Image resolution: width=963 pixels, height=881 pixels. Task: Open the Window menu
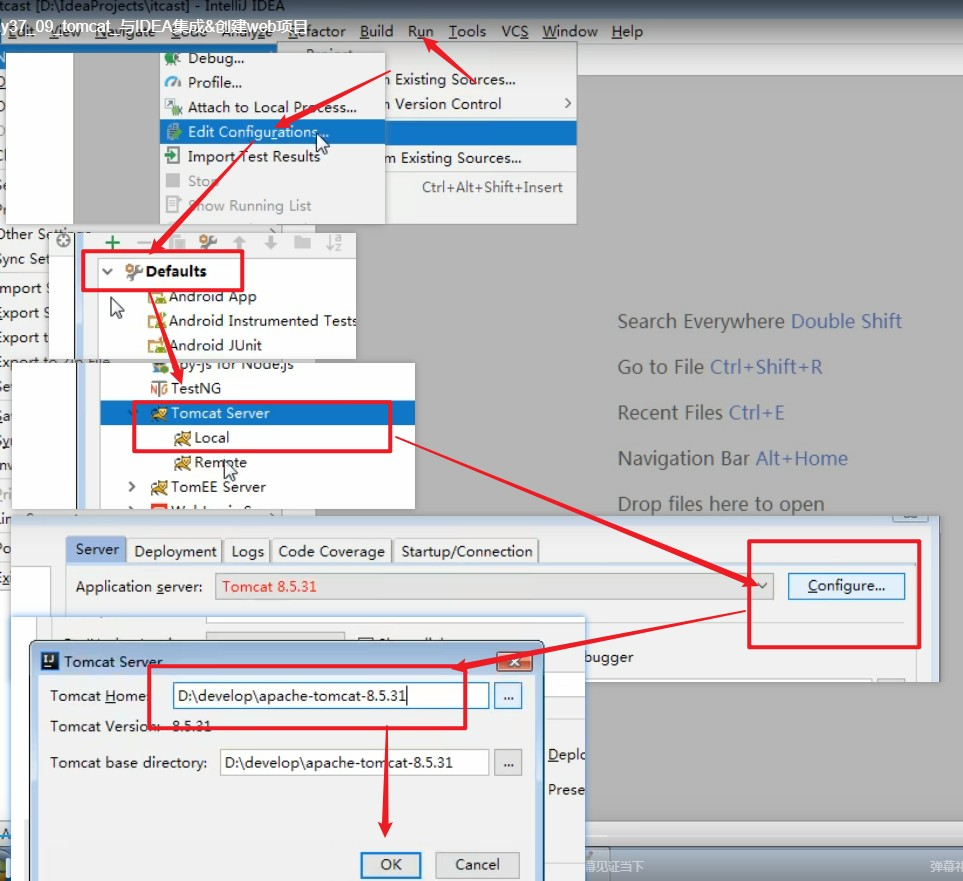coord(569,31)
